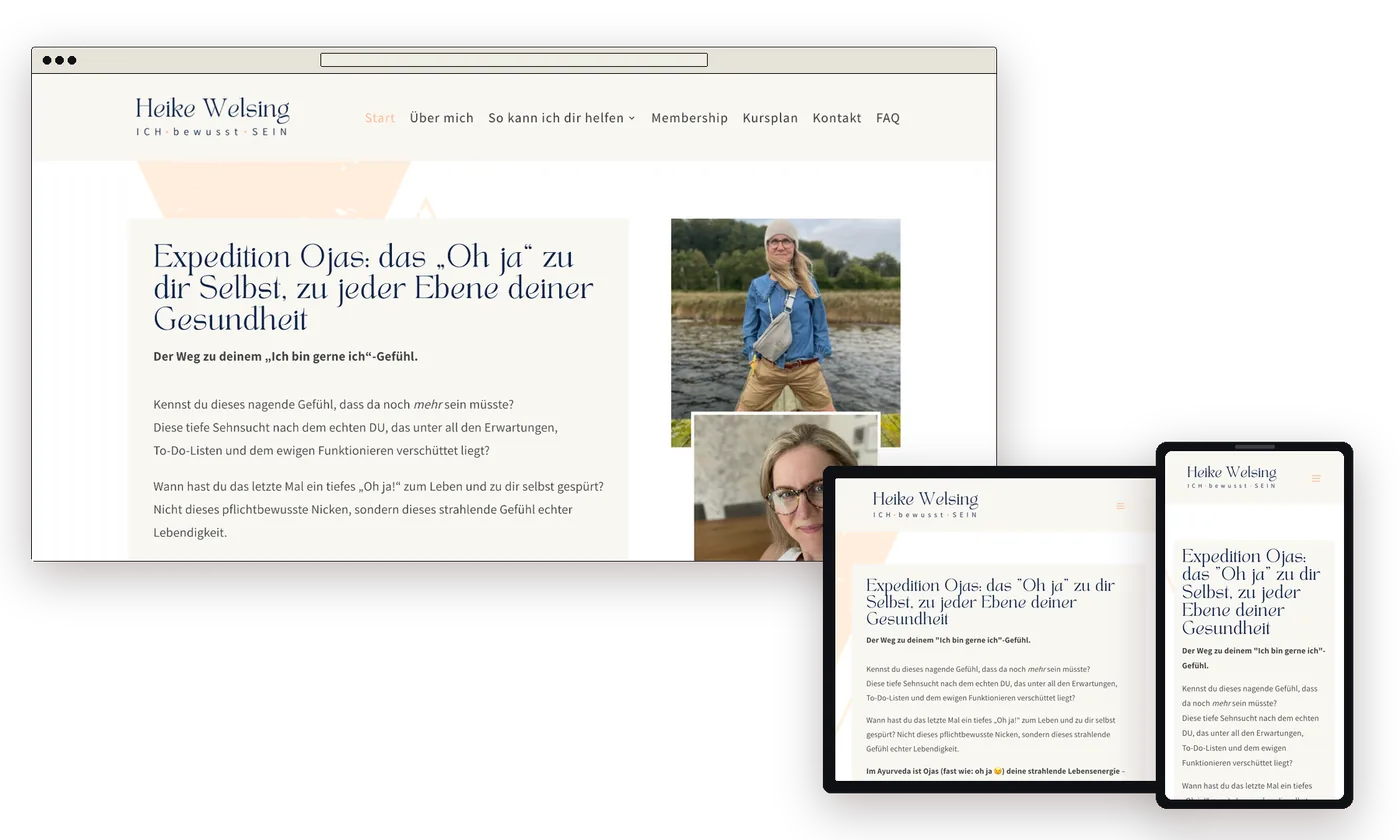This screenshot has height=840, width=1400.
Task: Open hamburger menu on phone mockup
Action: coord(1316,478)
